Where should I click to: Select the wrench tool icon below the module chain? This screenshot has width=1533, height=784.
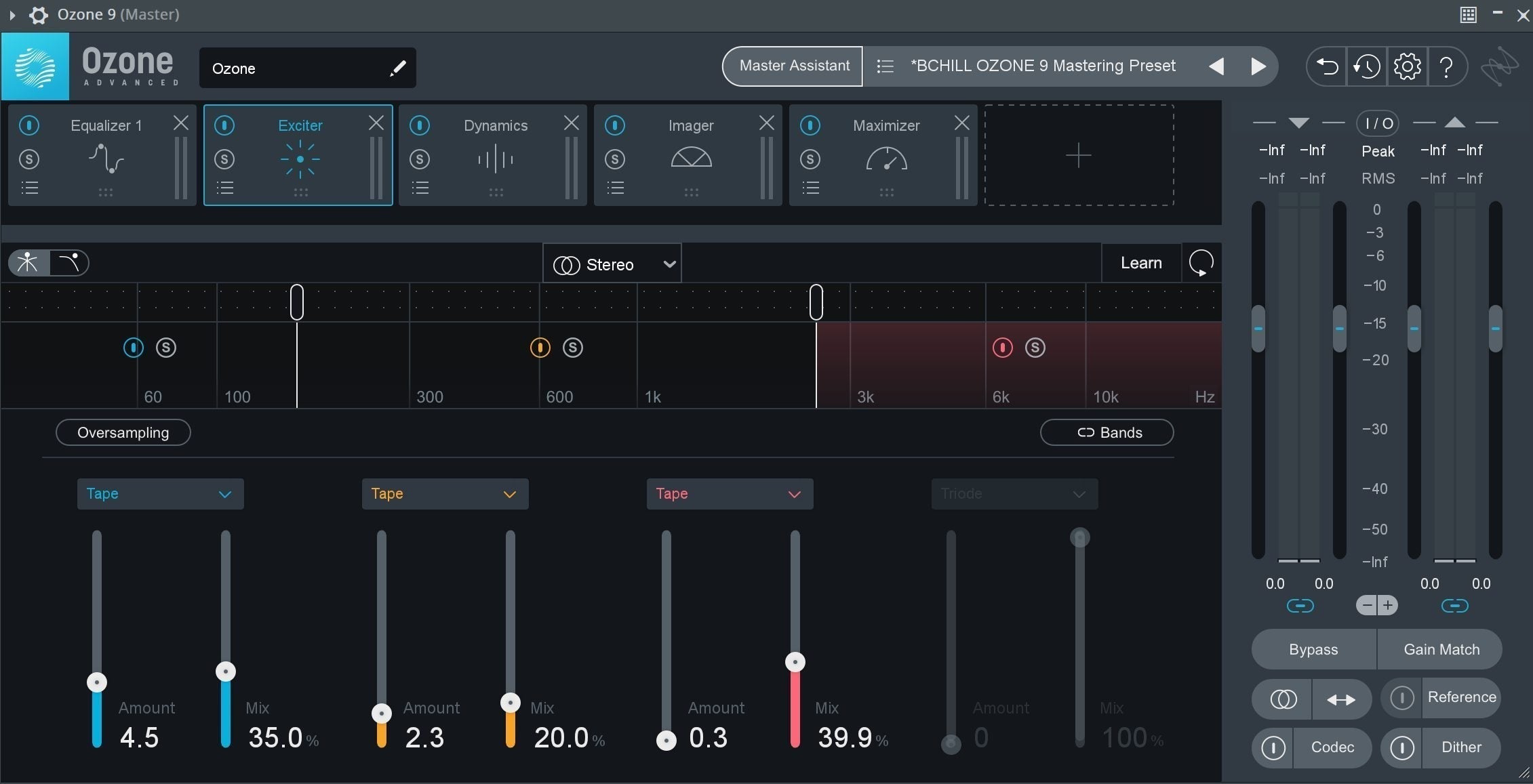27,262
